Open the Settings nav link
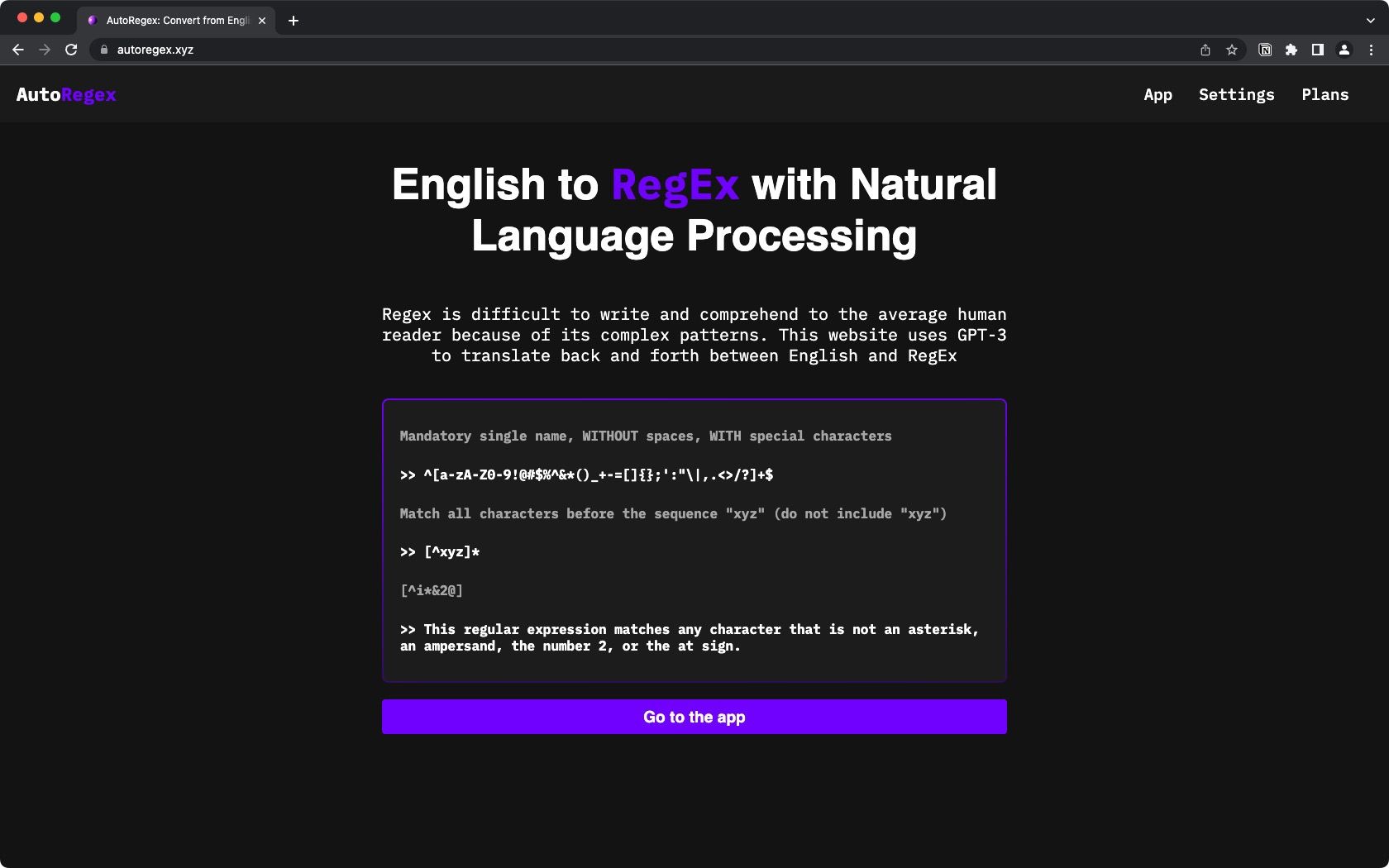1389x868 pixels. click(x=1236, y=95)
